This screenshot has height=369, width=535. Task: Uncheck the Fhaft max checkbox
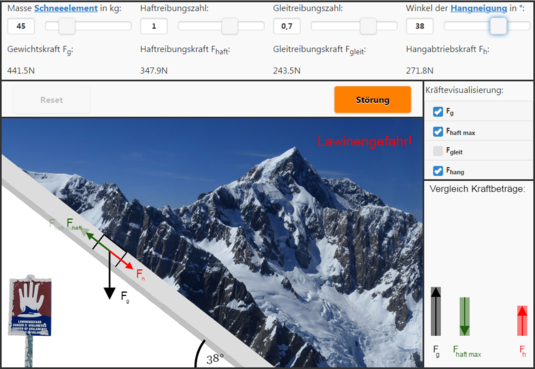[438, 131]
